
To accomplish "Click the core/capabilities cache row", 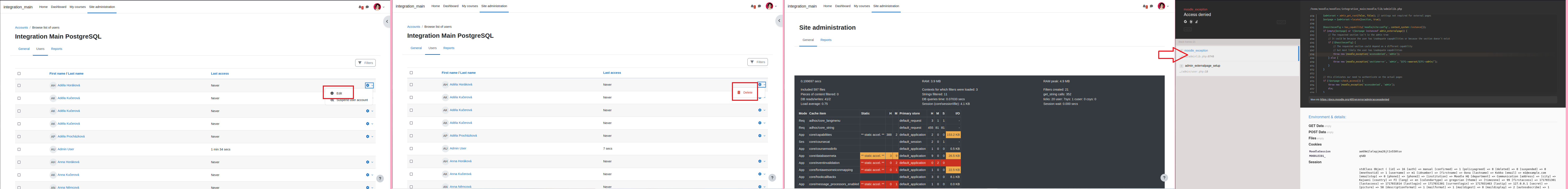I will 880,135.
